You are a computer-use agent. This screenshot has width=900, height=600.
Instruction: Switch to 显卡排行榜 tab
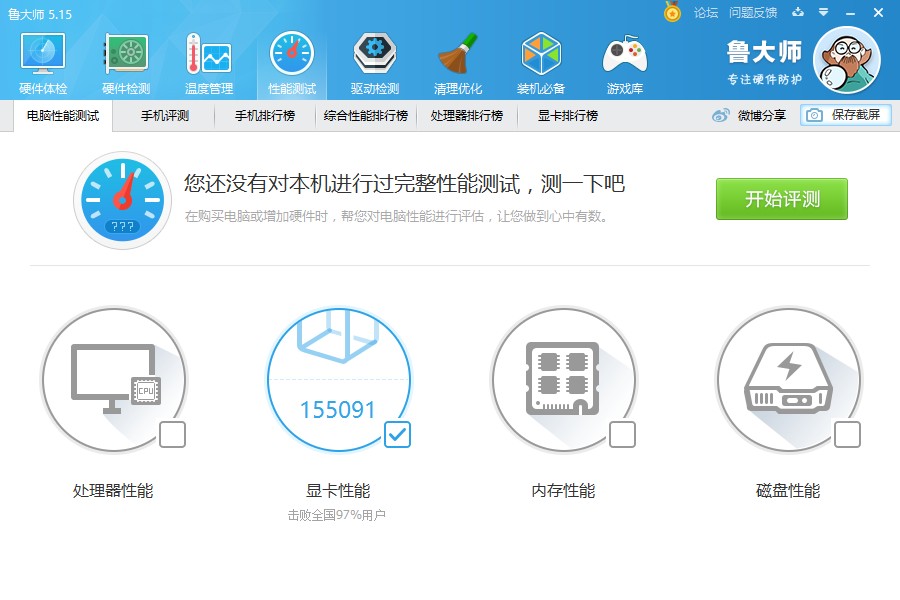568,116
